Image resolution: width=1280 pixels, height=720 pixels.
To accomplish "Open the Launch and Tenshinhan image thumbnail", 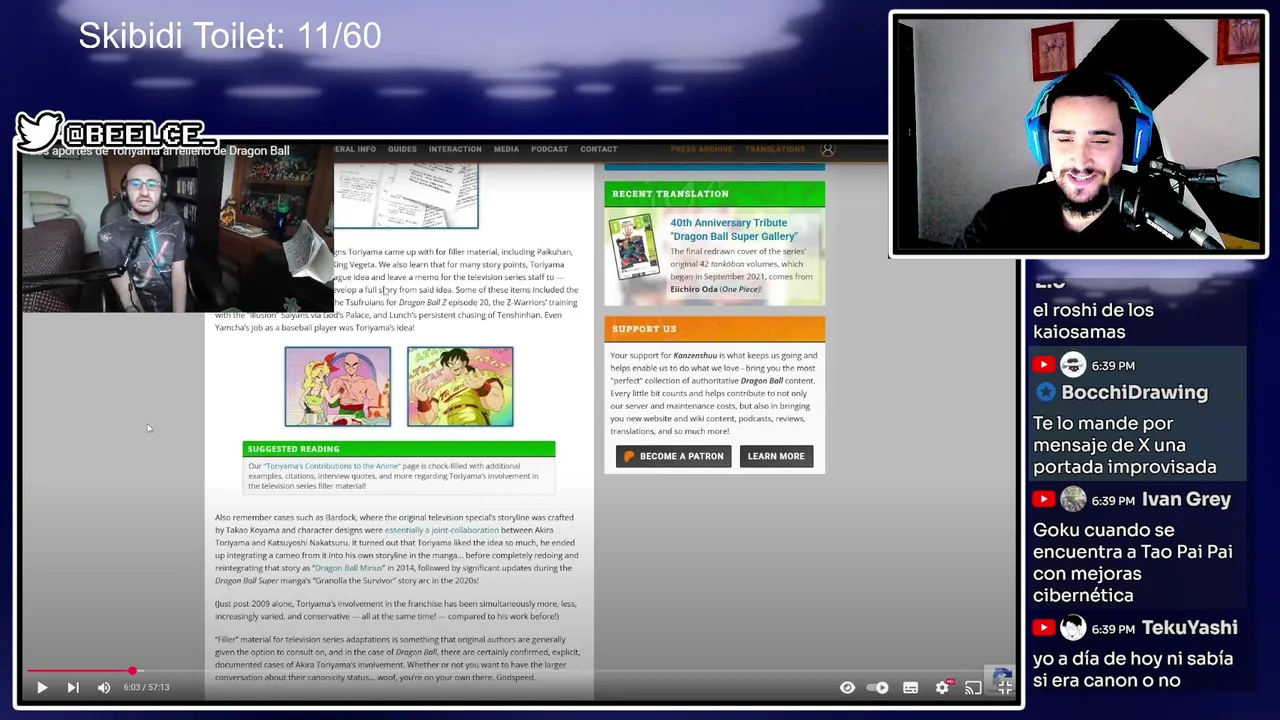I will [338, 386].
